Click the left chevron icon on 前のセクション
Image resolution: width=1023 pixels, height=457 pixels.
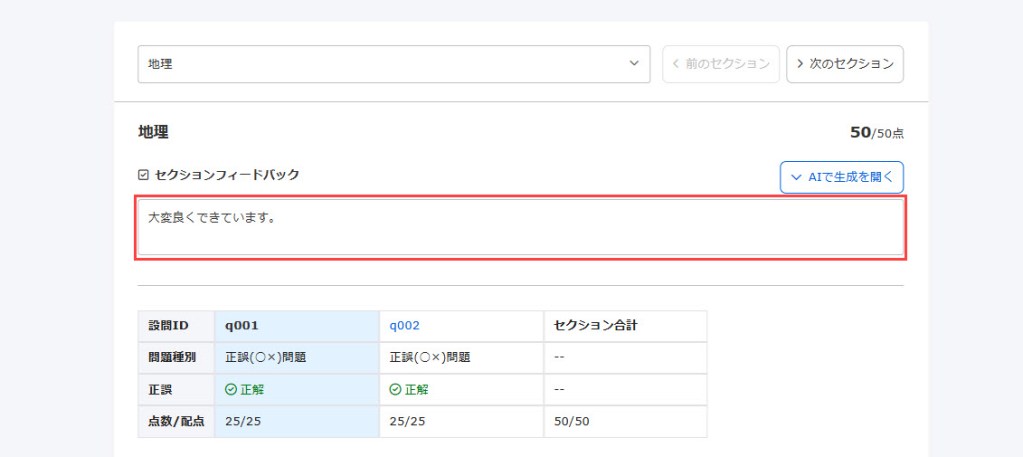coord(676,64)
